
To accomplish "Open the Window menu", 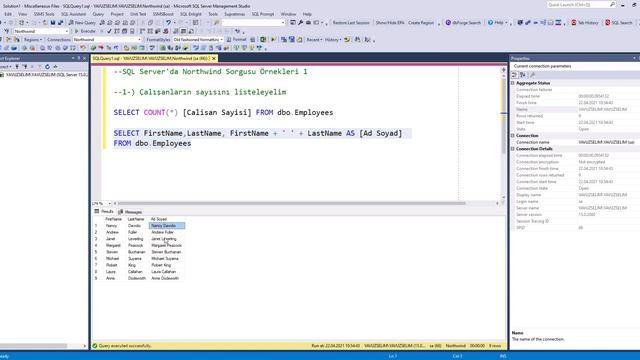I will tap(288, 14).
